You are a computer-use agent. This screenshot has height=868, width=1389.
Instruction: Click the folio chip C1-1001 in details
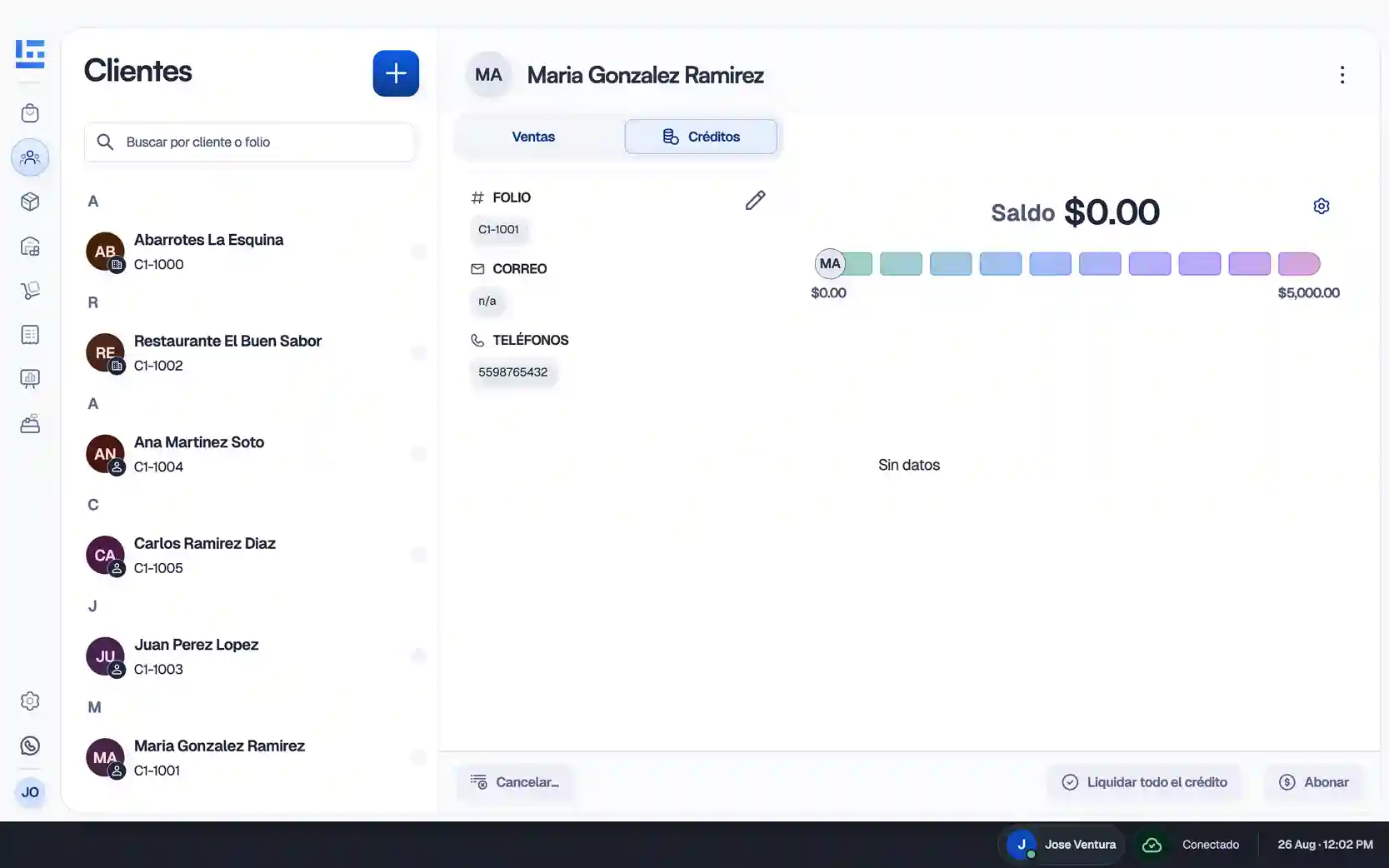pyautogui.click(x=498, y=230)
